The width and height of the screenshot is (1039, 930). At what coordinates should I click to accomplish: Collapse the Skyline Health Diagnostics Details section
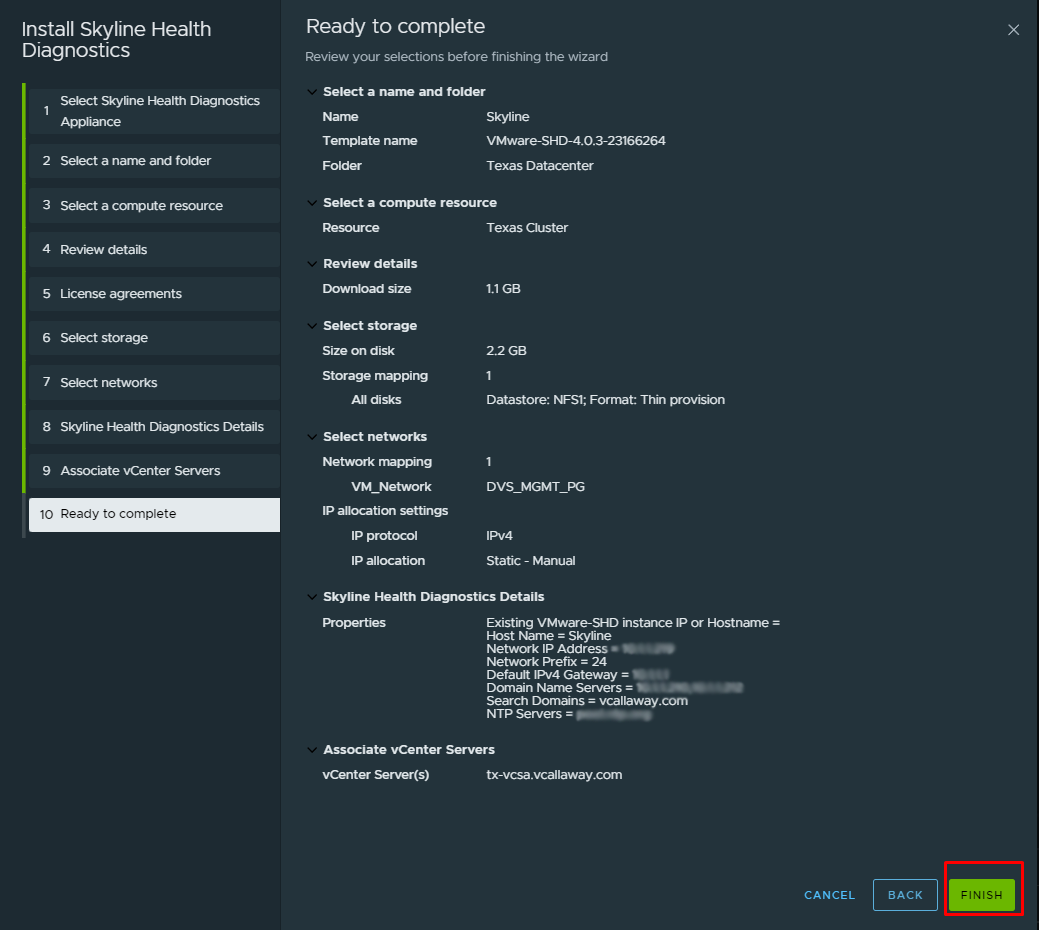312,597
